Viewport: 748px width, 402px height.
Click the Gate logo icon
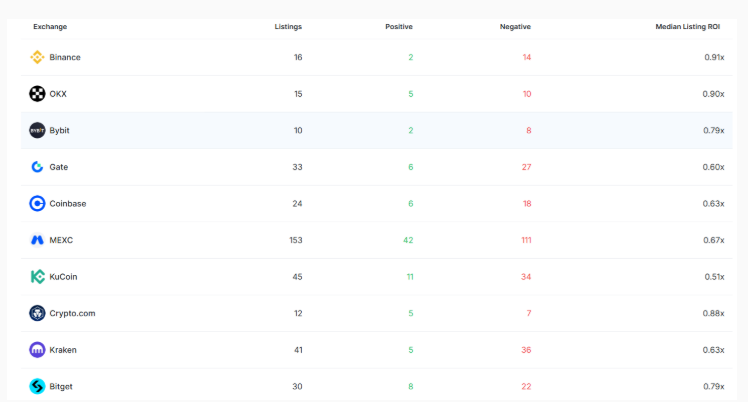coord(37,167)
